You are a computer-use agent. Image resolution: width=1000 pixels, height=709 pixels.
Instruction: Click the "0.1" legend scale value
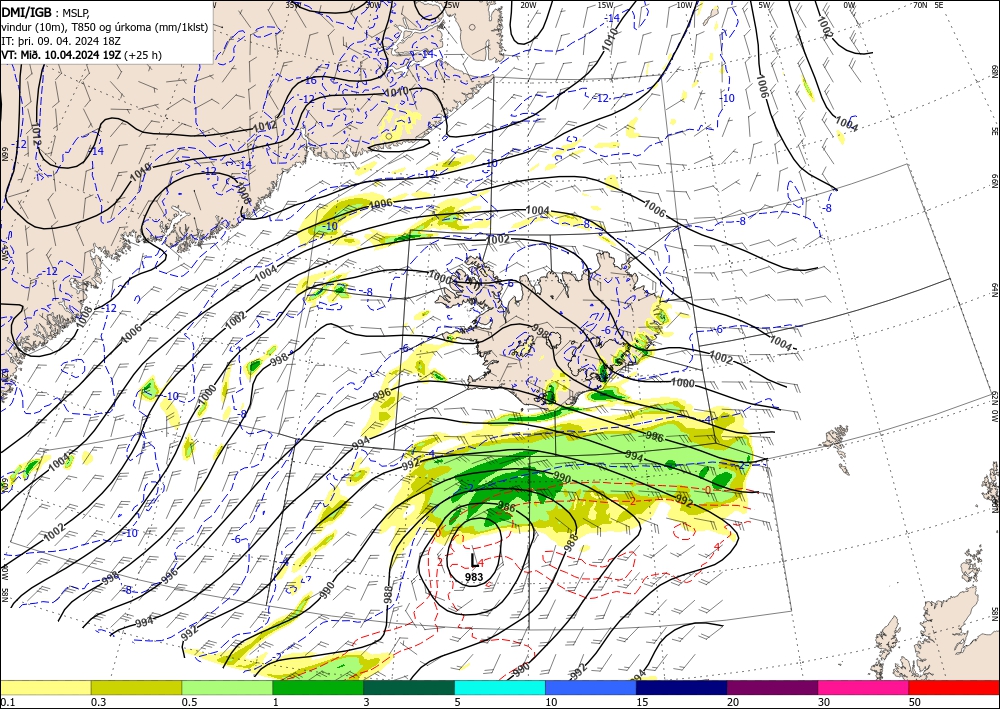point(8,702)
